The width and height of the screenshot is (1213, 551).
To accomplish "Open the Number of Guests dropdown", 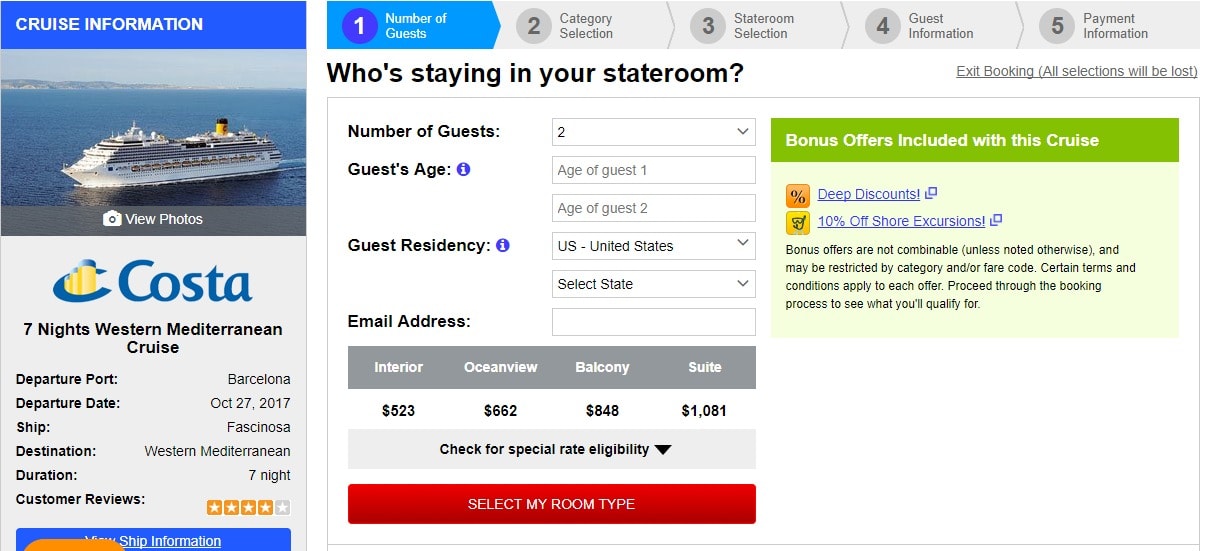I will pyautogui.click(x=654, y=132).
